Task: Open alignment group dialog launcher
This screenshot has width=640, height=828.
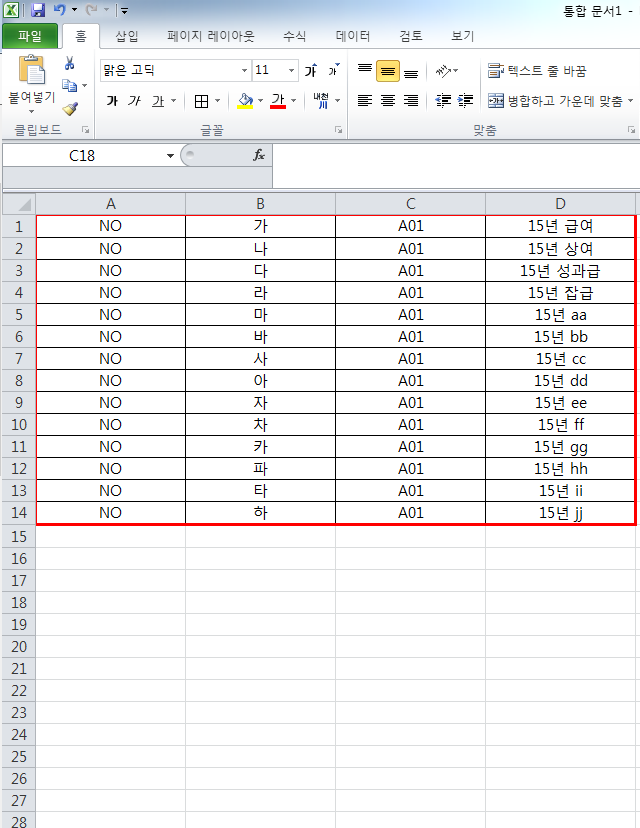Action: click(x=631, y=130)
